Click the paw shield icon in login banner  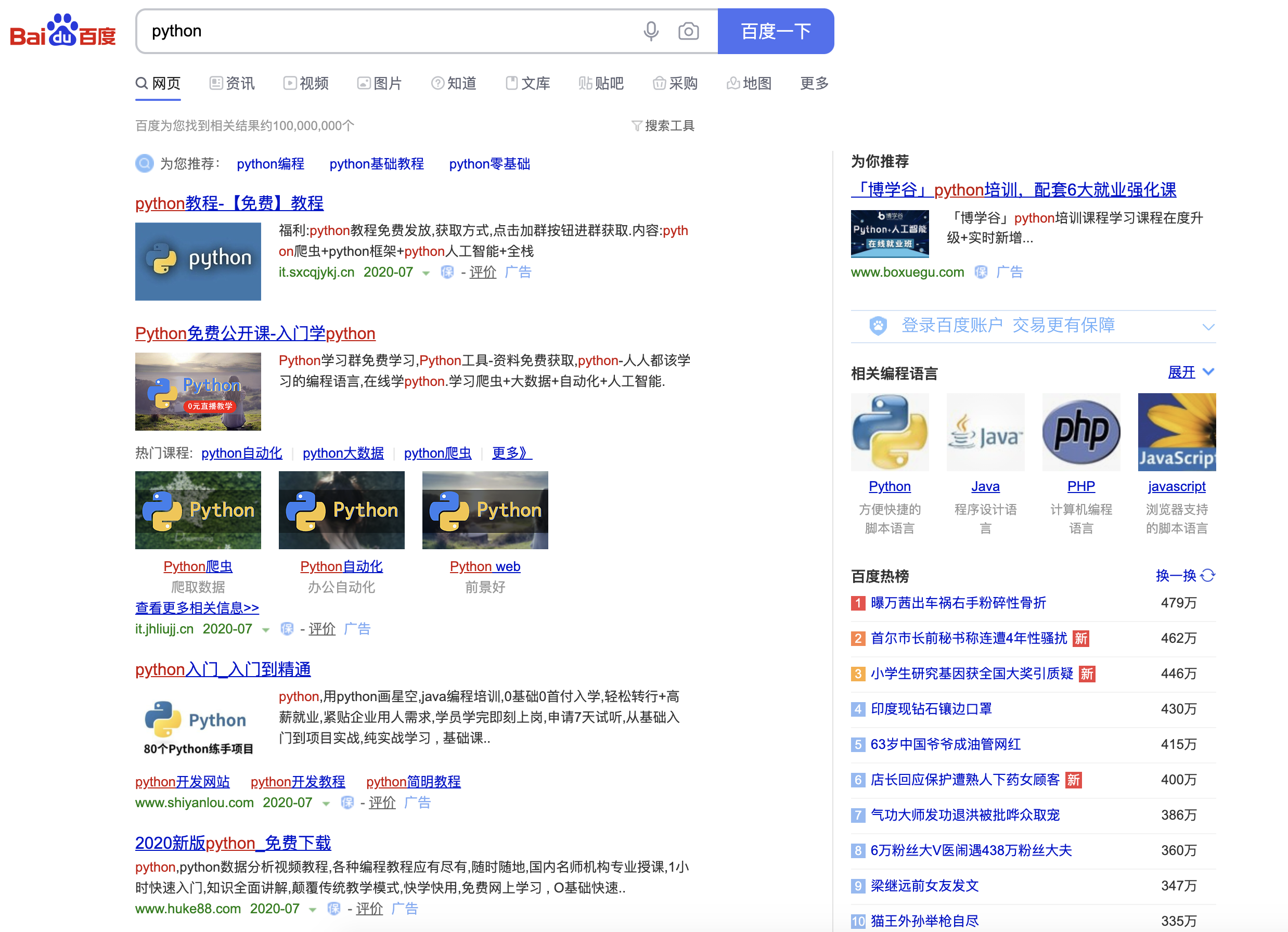[878, 326]
